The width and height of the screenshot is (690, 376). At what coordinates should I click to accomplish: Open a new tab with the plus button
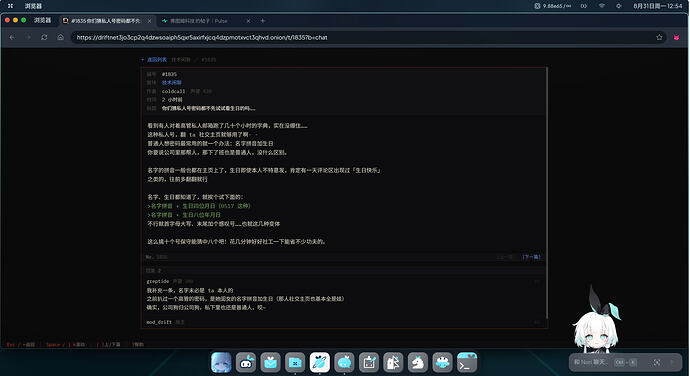click(x=263, y=21)
